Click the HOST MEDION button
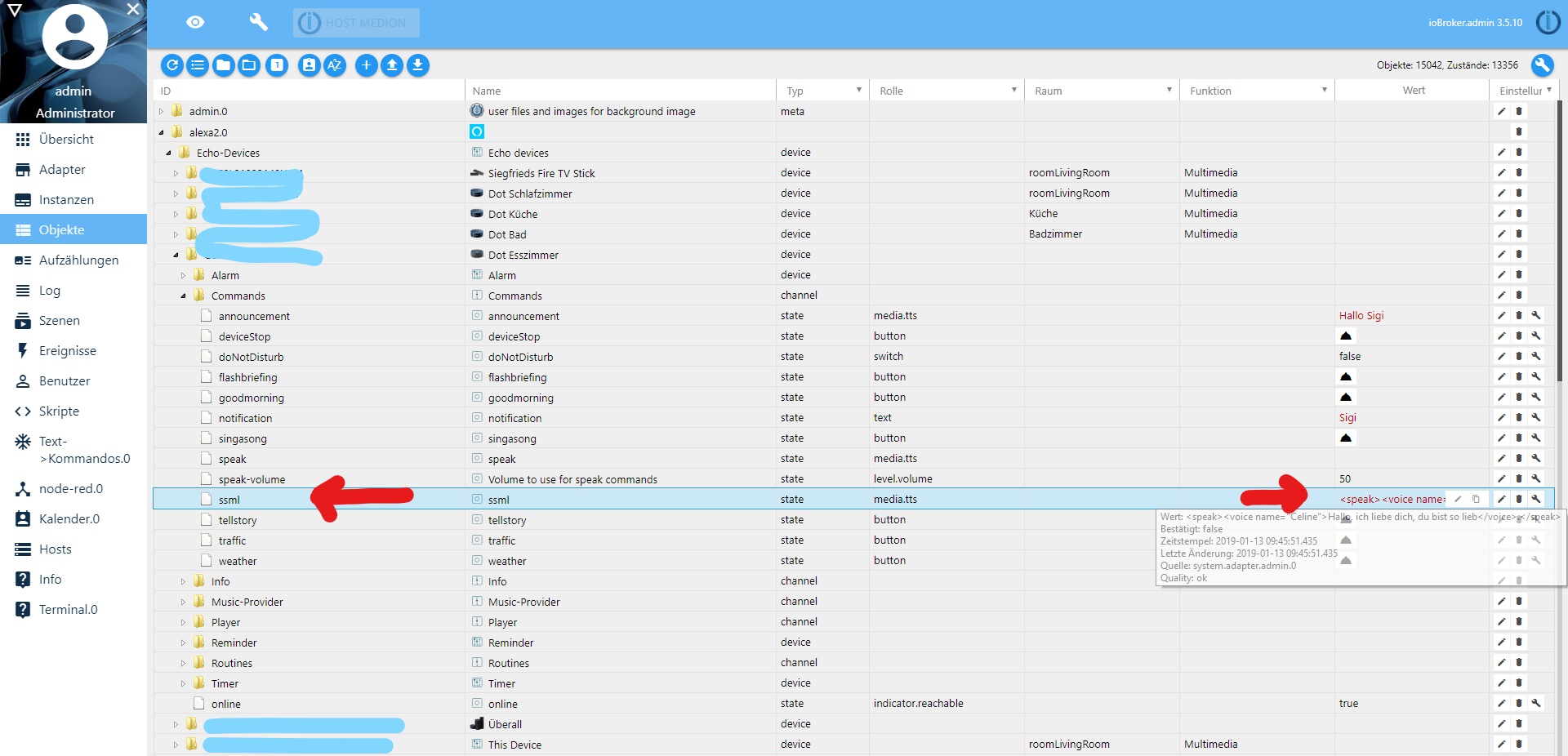1568x756 pixels. (x=356, y=23)
